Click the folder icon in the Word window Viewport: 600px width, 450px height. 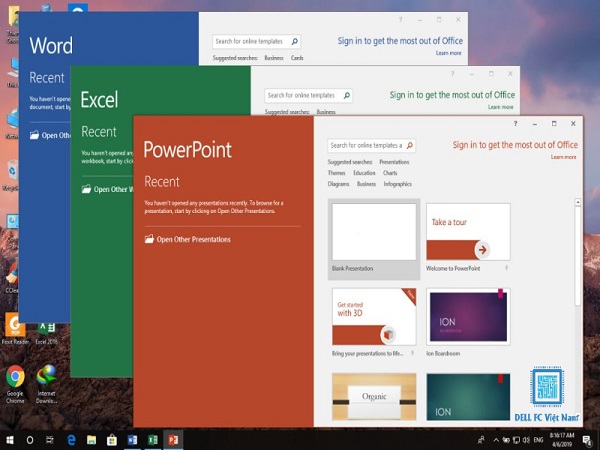pyautogui.click(x=34, y=135)
